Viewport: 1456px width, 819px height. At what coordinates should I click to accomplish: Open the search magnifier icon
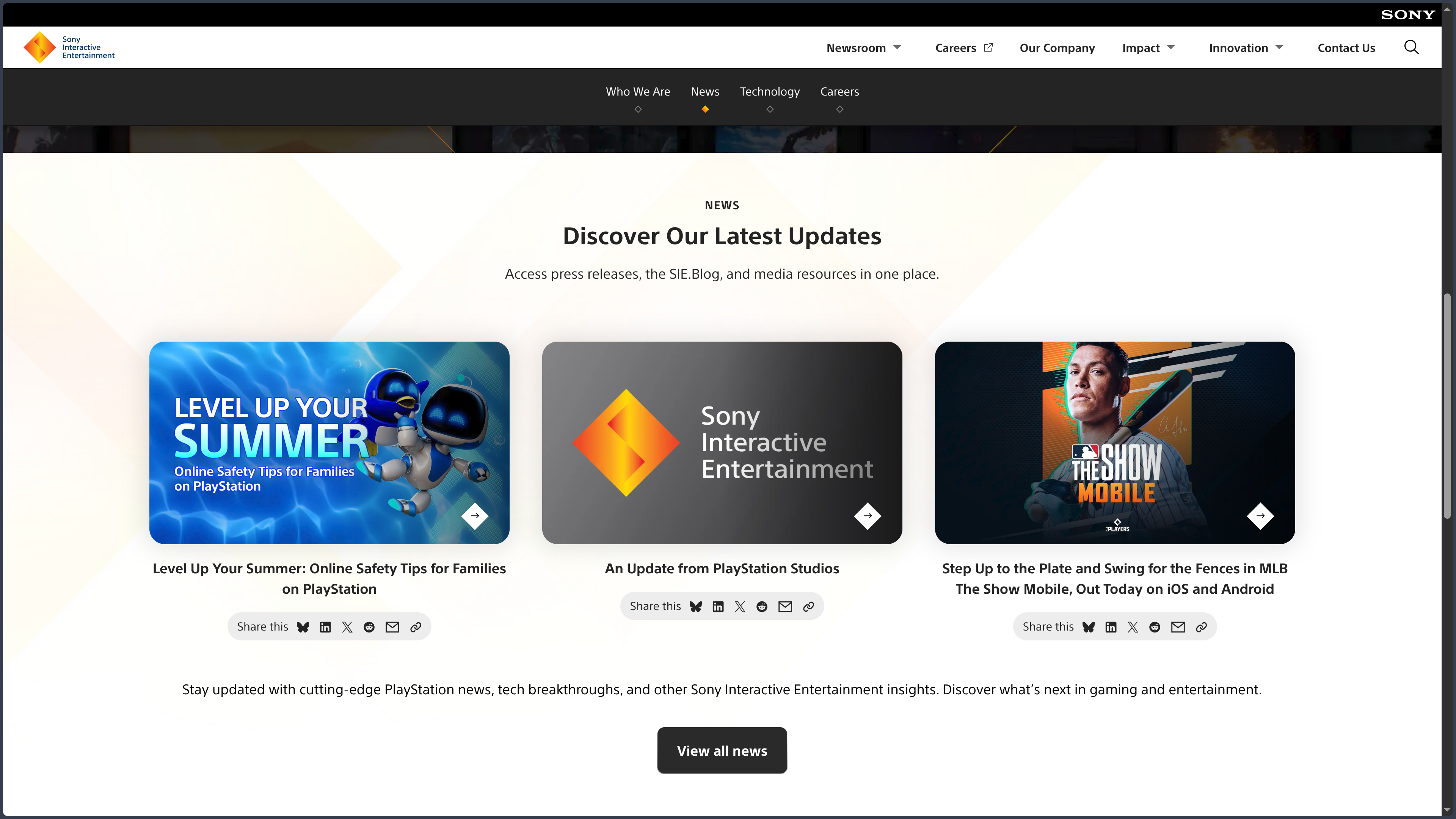(1411, 47)
